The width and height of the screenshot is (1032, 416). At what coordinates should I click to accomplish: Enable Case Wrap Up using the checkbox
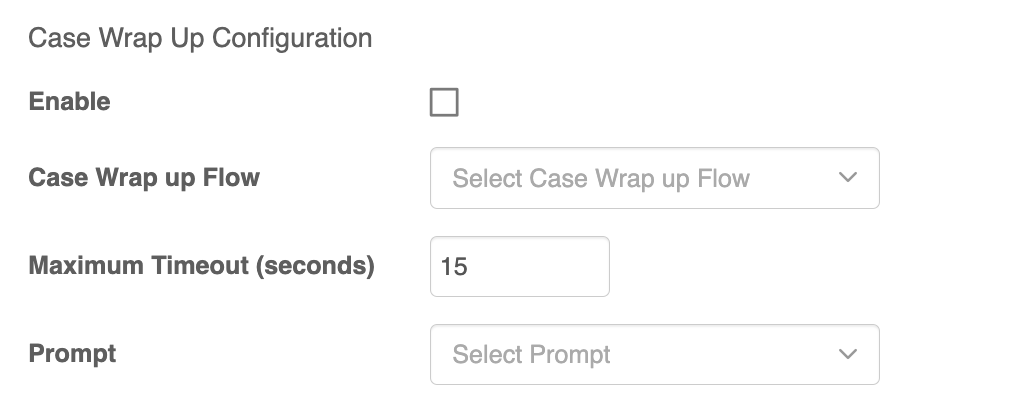444,102
